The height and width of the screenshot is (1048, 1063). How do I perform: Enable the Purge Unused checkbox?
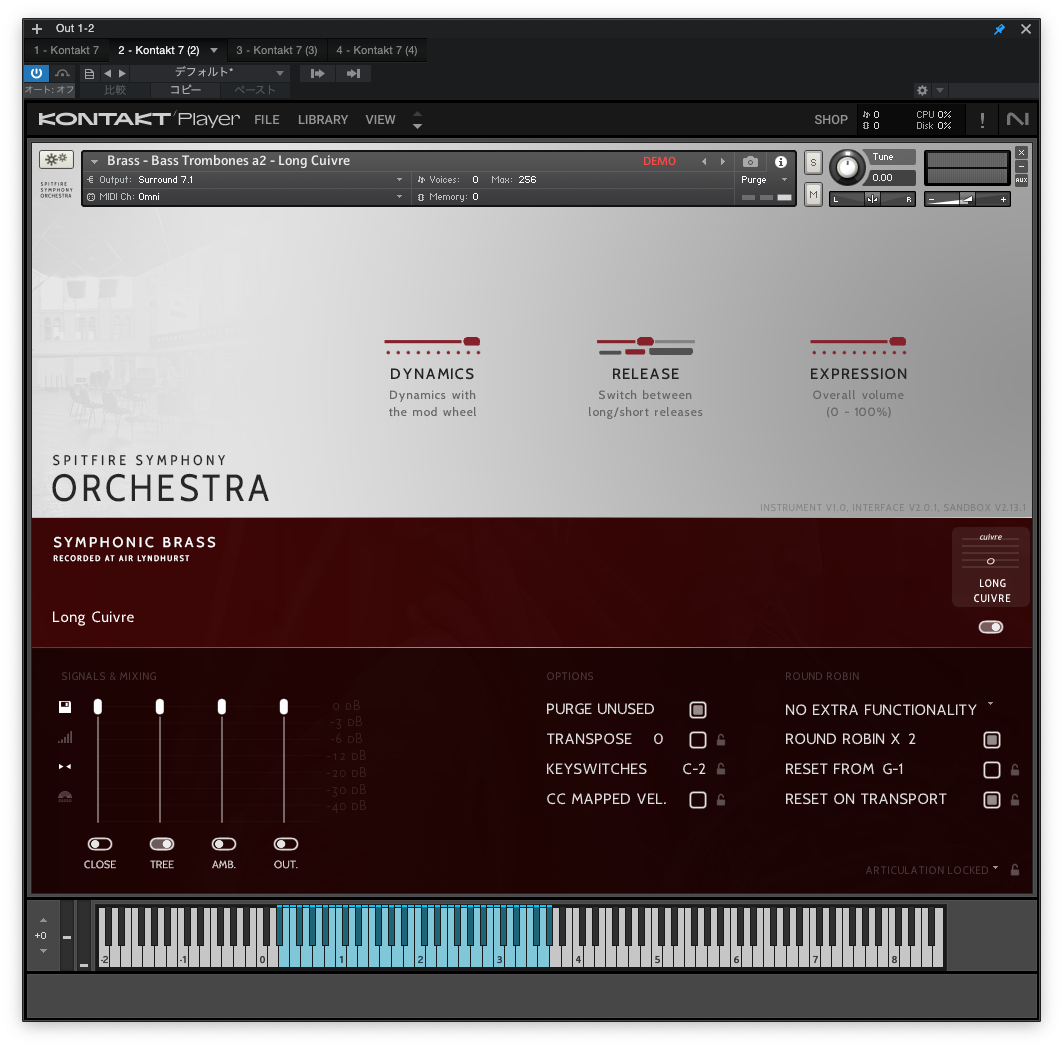698,710
